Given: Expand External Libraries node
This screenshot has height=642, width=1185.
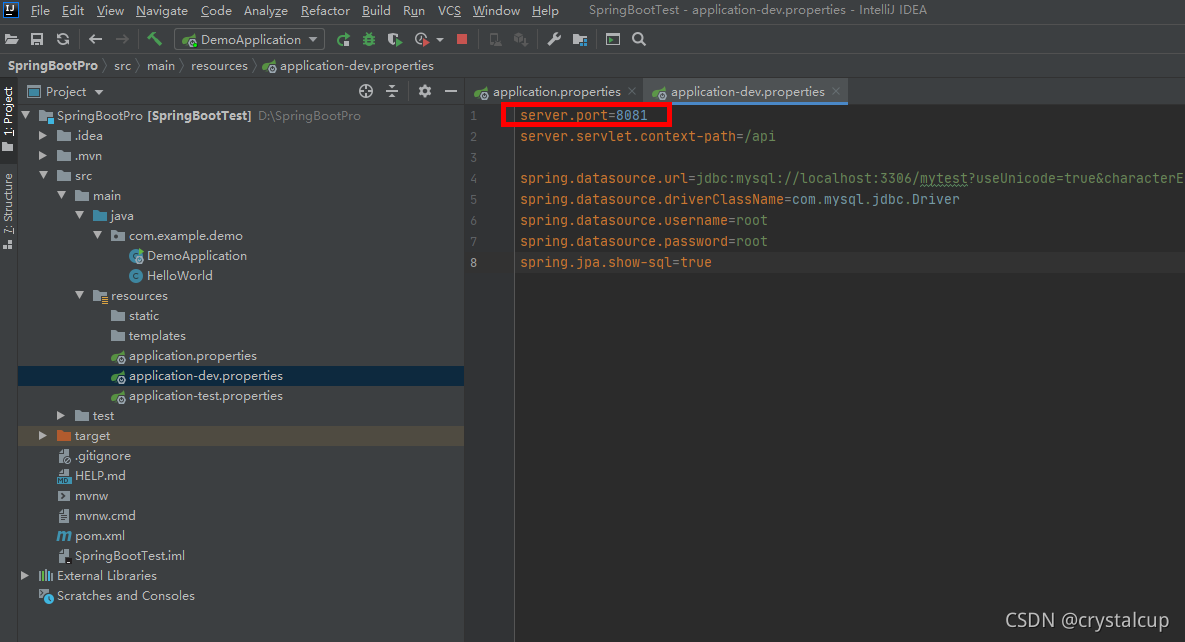Looking at the screenshot, I should click(25, 575).
